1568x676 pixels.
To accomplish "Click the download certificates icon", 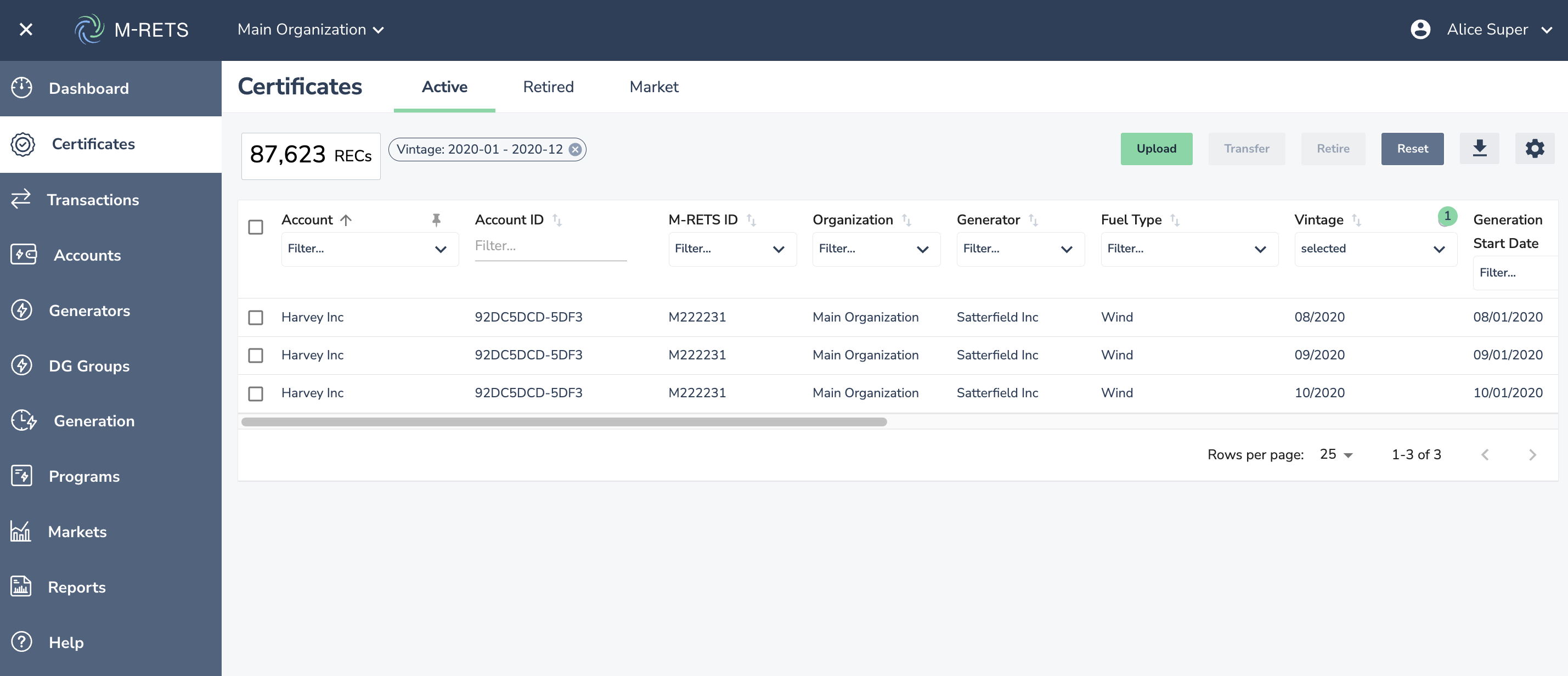I will click(1479, 149).
